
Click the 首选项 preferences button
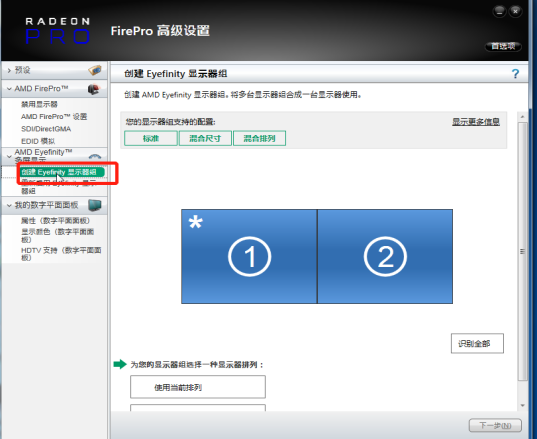click(503, 46)
